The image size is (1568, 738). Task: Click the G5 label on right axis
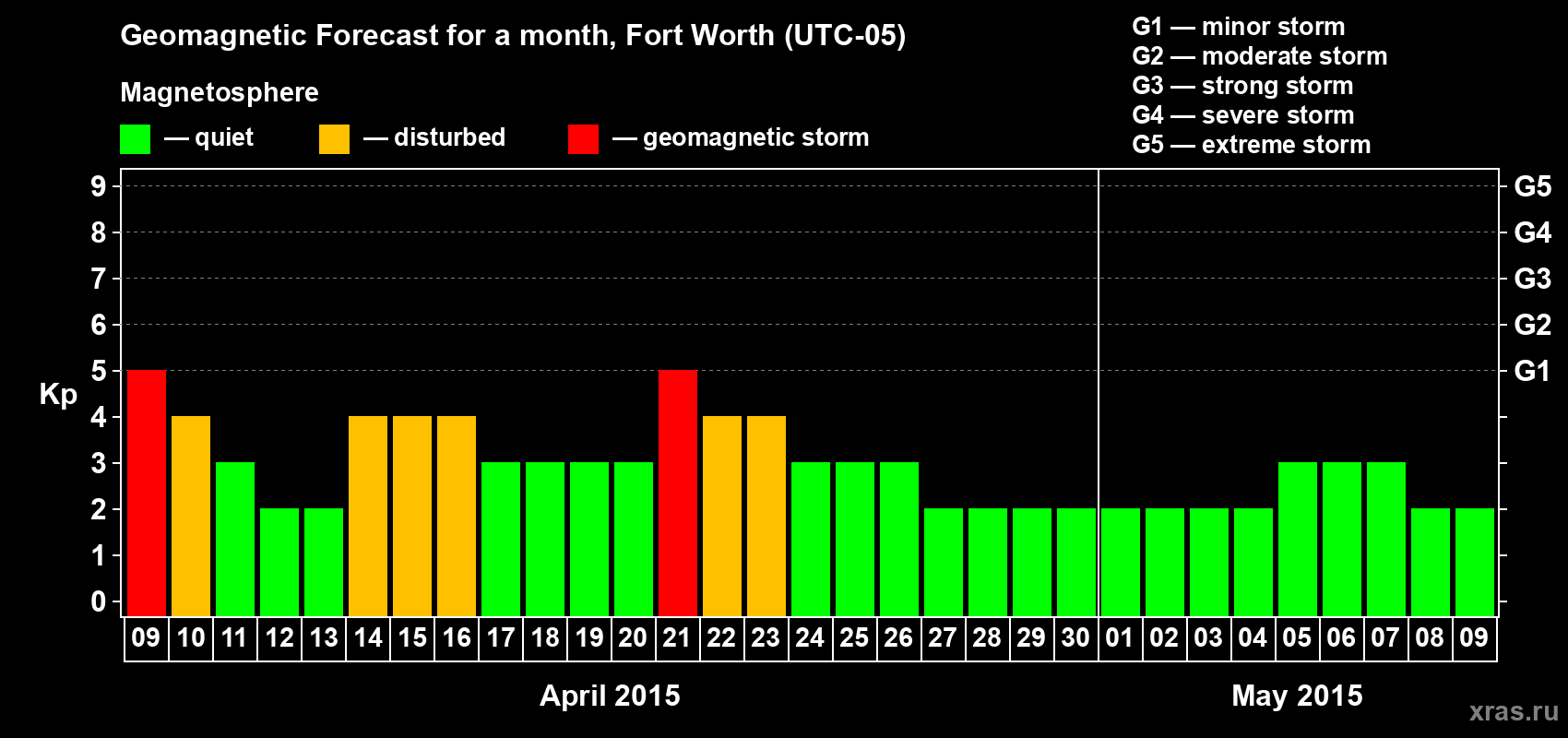[1532, 186]
